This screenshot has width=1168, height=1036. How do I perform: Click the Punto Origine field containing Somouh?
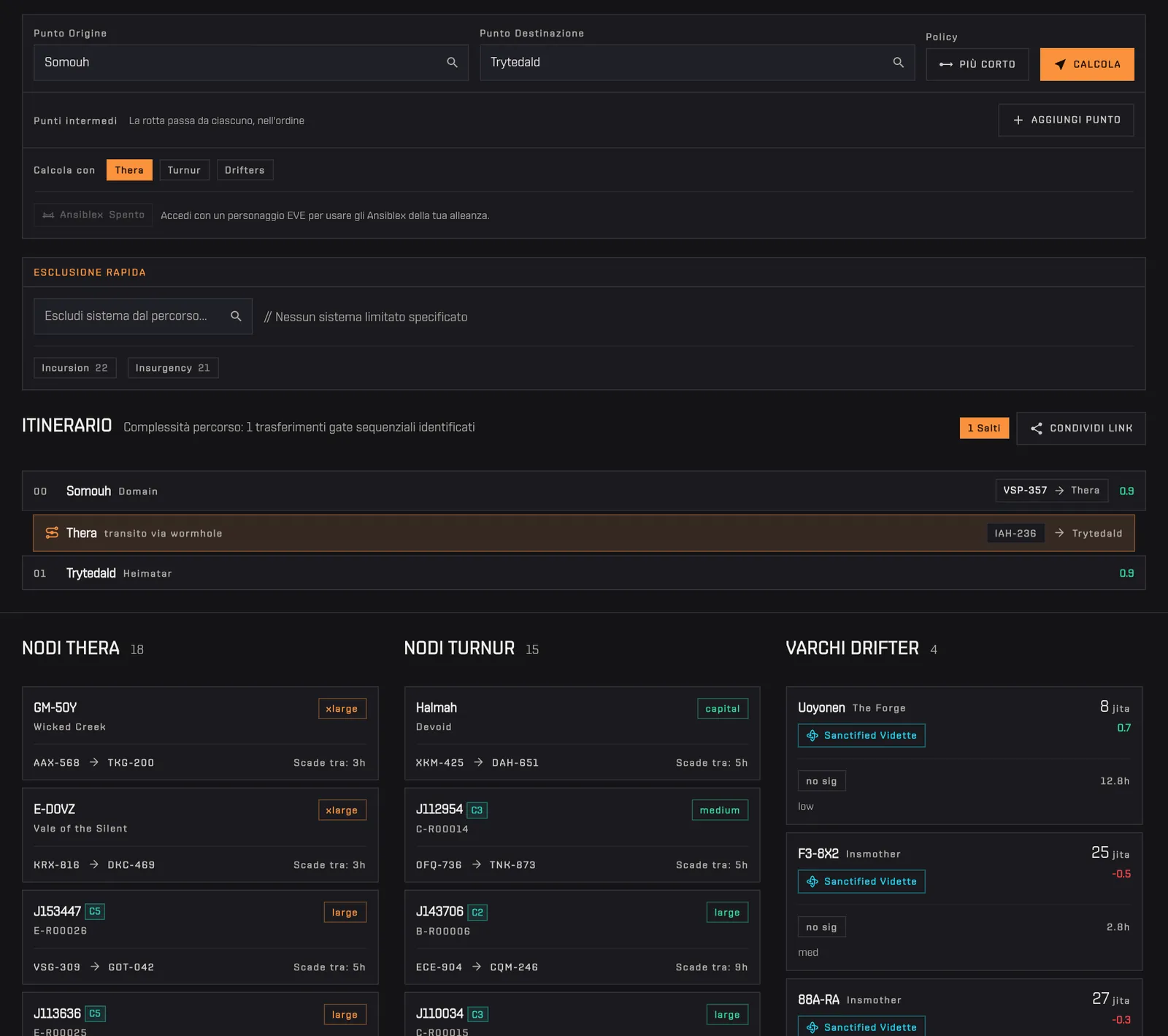click(251, 63)
